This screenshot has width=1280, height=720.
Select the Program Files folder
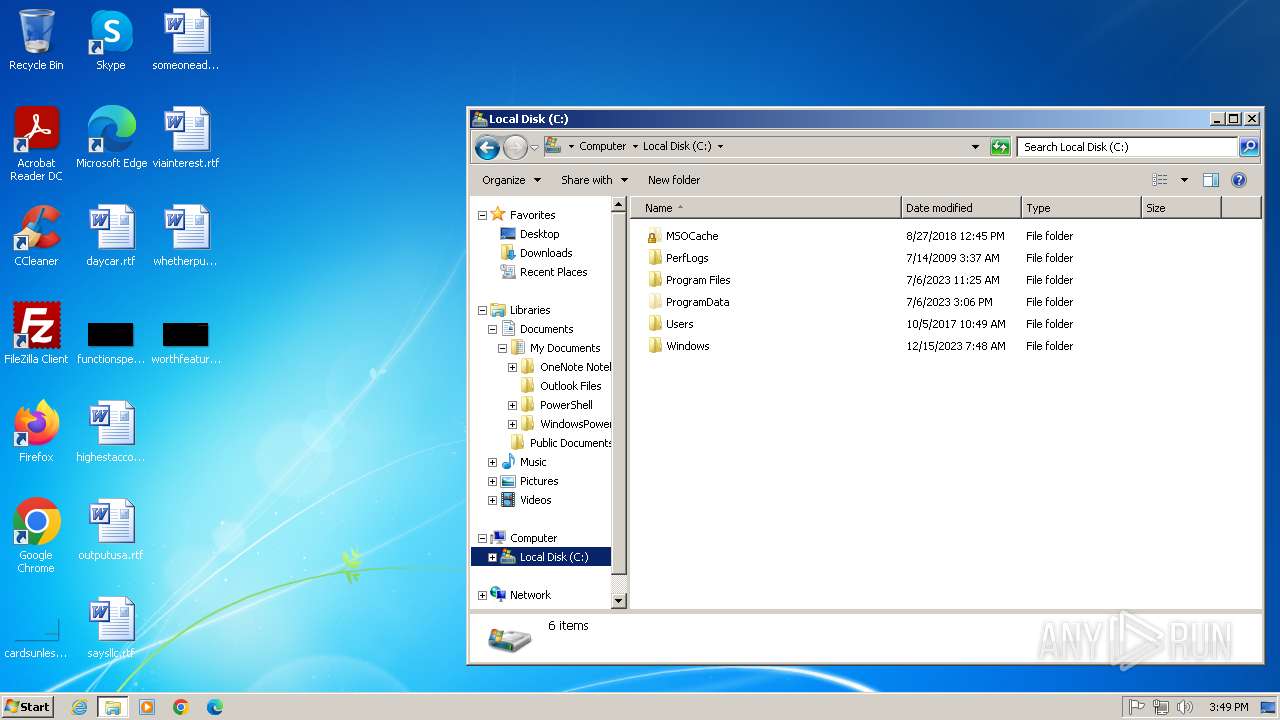click(x=698, y=280)
